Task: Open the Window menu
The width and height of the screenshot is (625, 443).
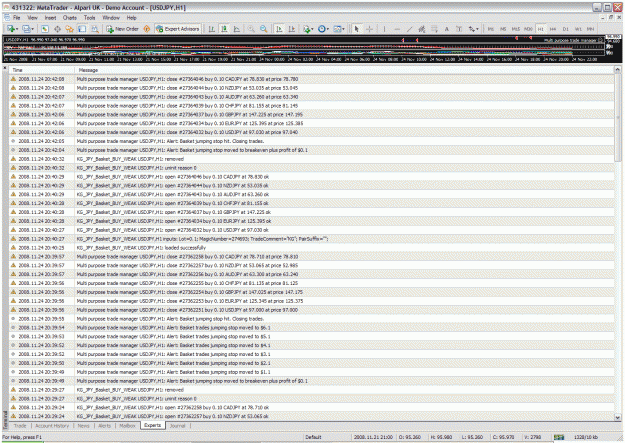Action: pyautogui.click(x=111, y=18)
